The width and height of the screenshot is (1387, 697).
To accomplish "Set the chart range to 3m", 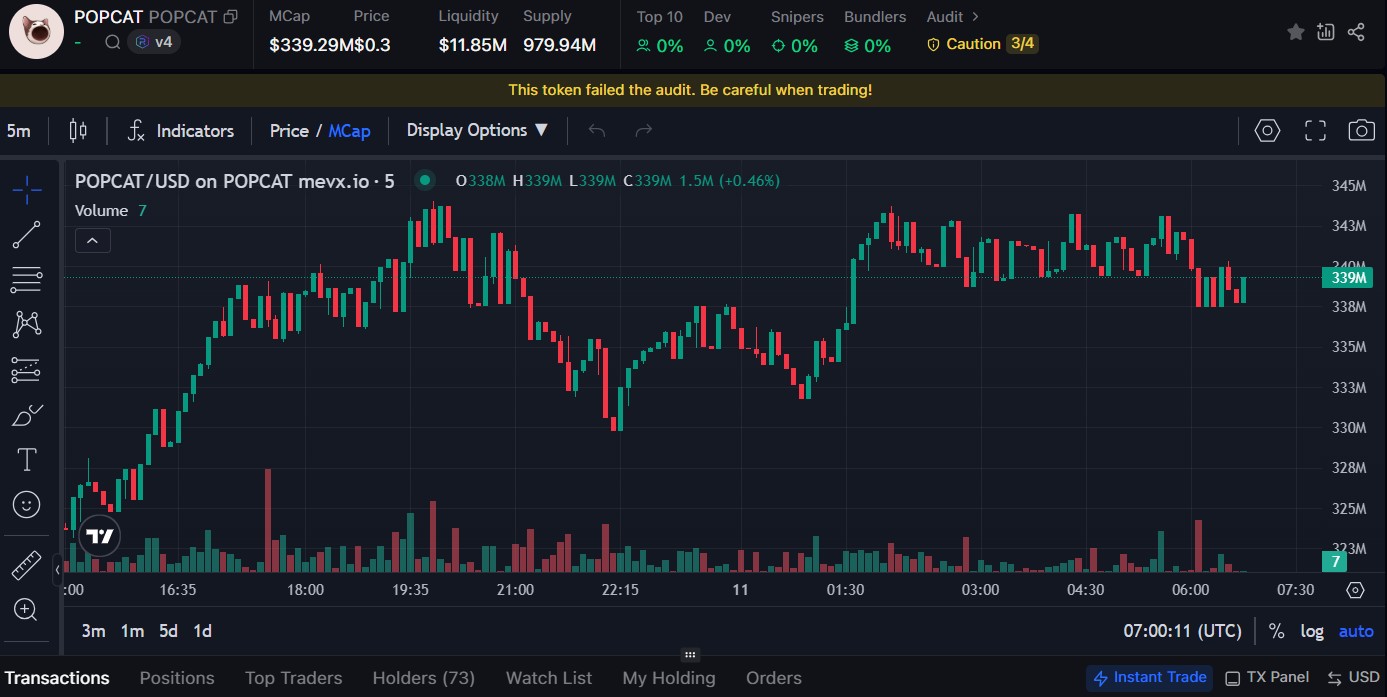I will coord(93,631).
